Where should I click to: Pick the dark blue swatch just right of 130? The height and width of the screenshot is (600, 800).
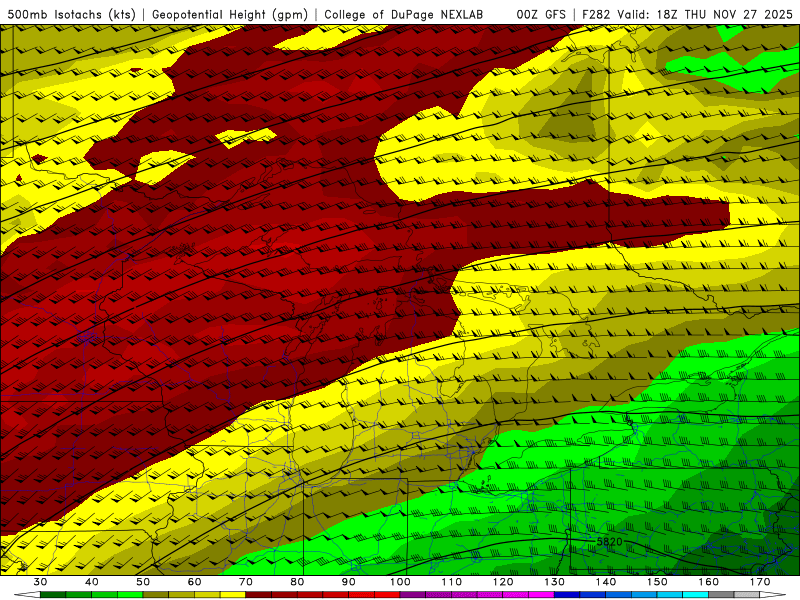point(567,595)
